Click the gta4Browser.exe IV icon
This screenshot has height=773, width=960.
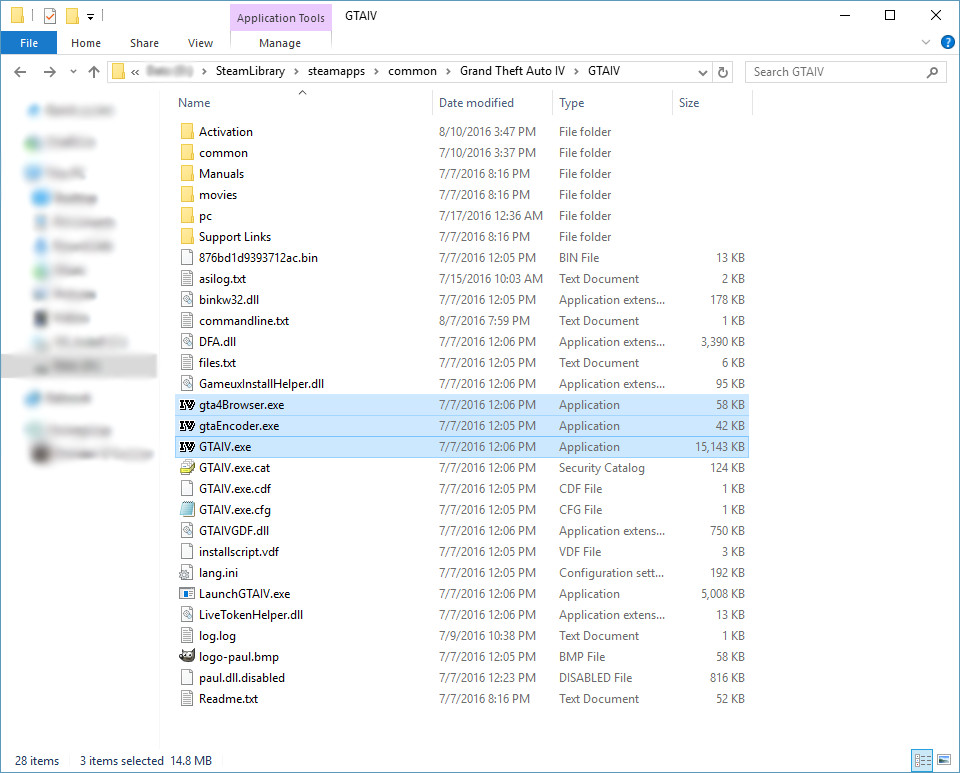187,405
